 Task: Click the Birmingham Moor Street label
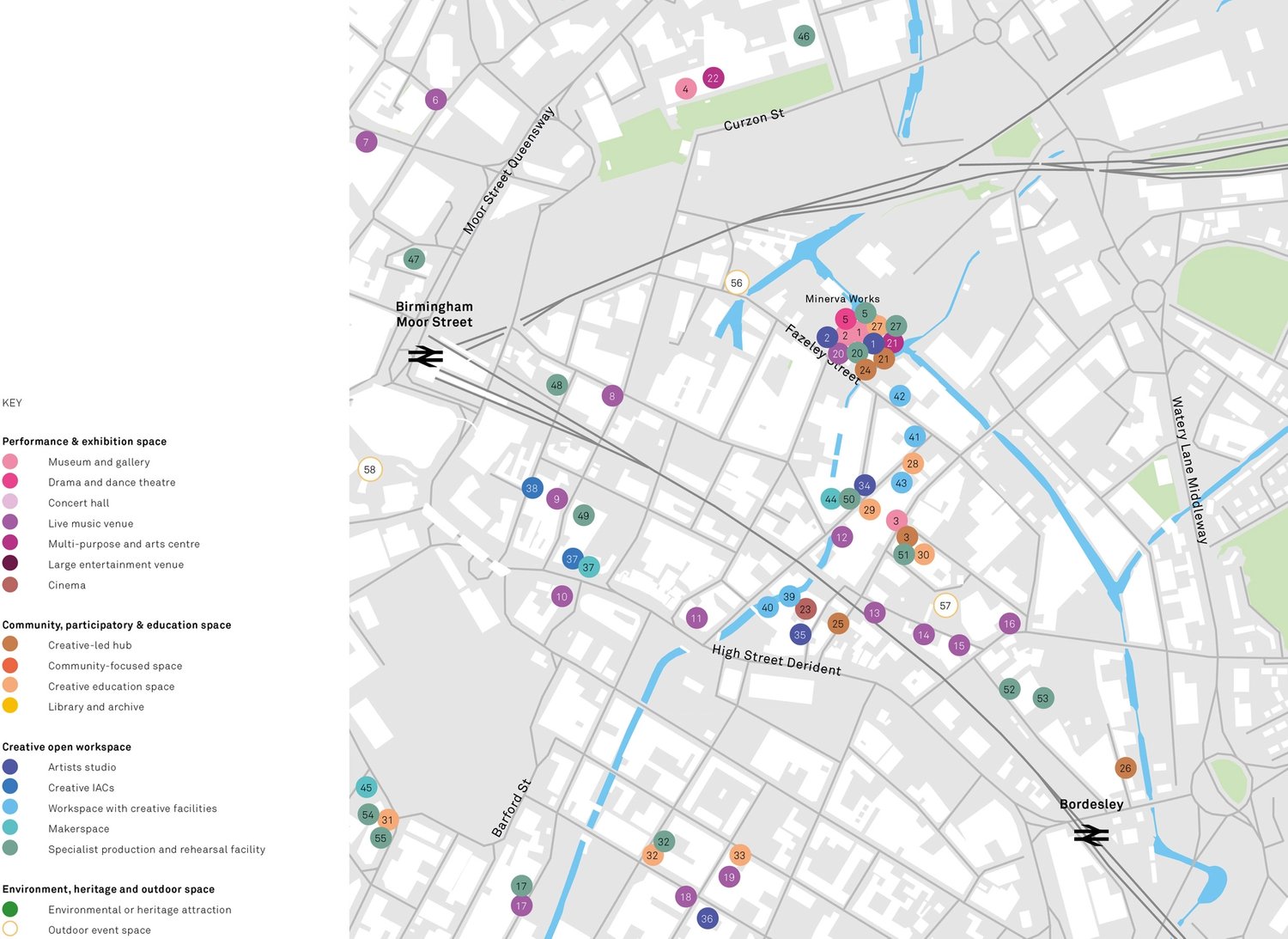[x=434, y=314]
